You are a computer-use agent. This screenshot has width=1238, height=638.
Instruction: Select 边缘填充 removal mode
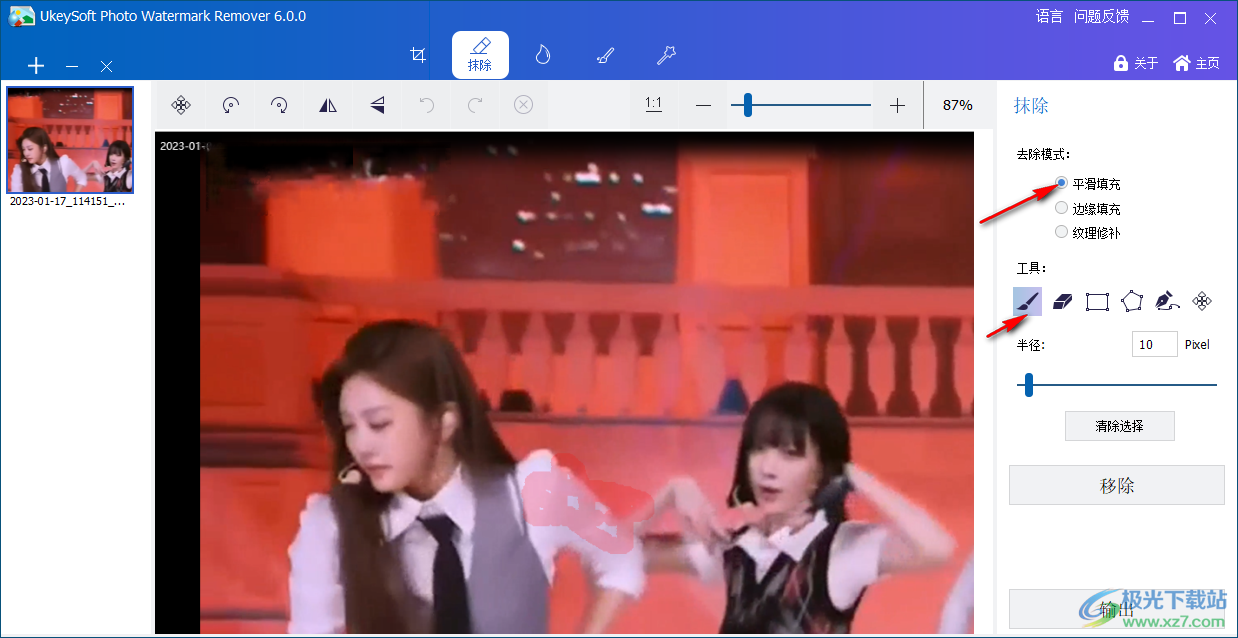point(1088,209)
